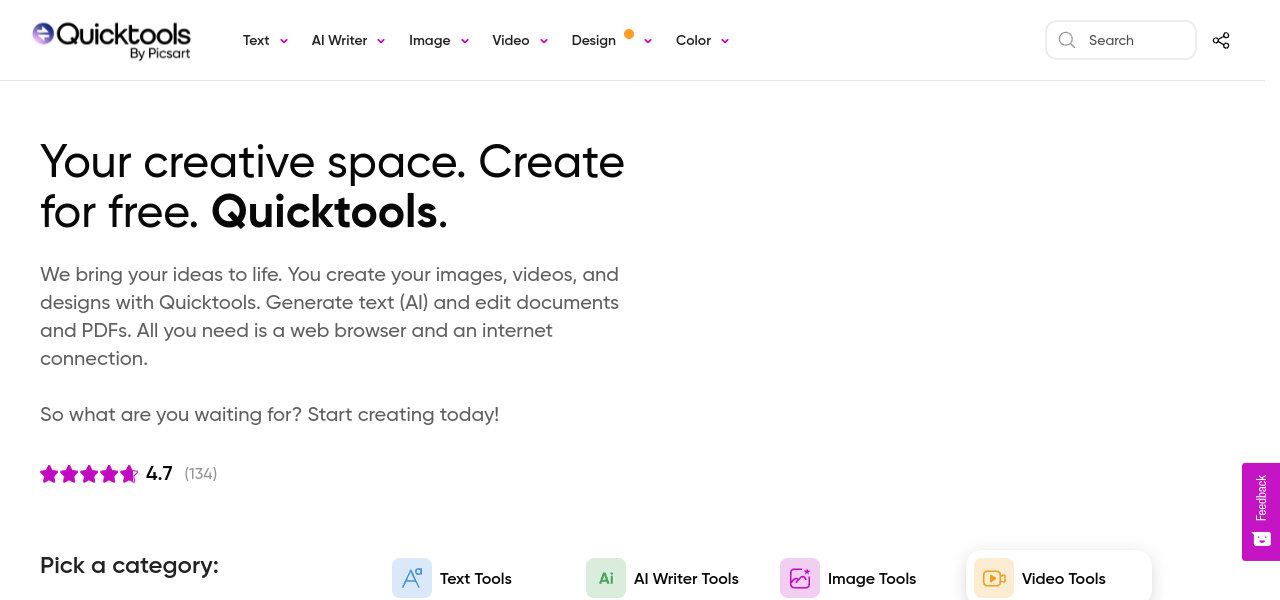Expand the Color dropdown chevron
This screenshot has width=1280, height=600.
(725, 41)
